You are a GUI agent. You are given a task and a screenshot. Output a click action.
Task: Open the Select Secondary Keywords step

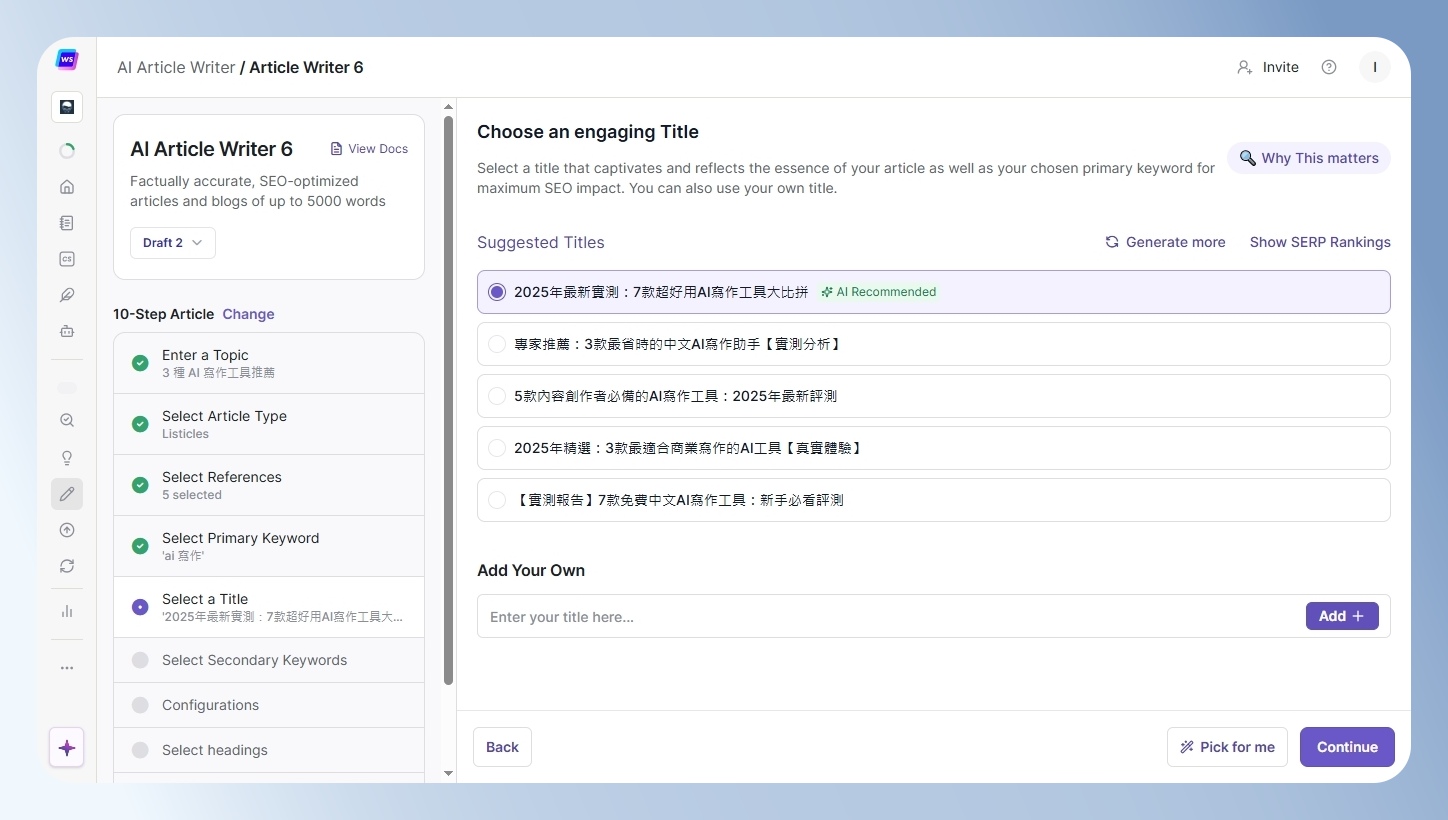269,660
